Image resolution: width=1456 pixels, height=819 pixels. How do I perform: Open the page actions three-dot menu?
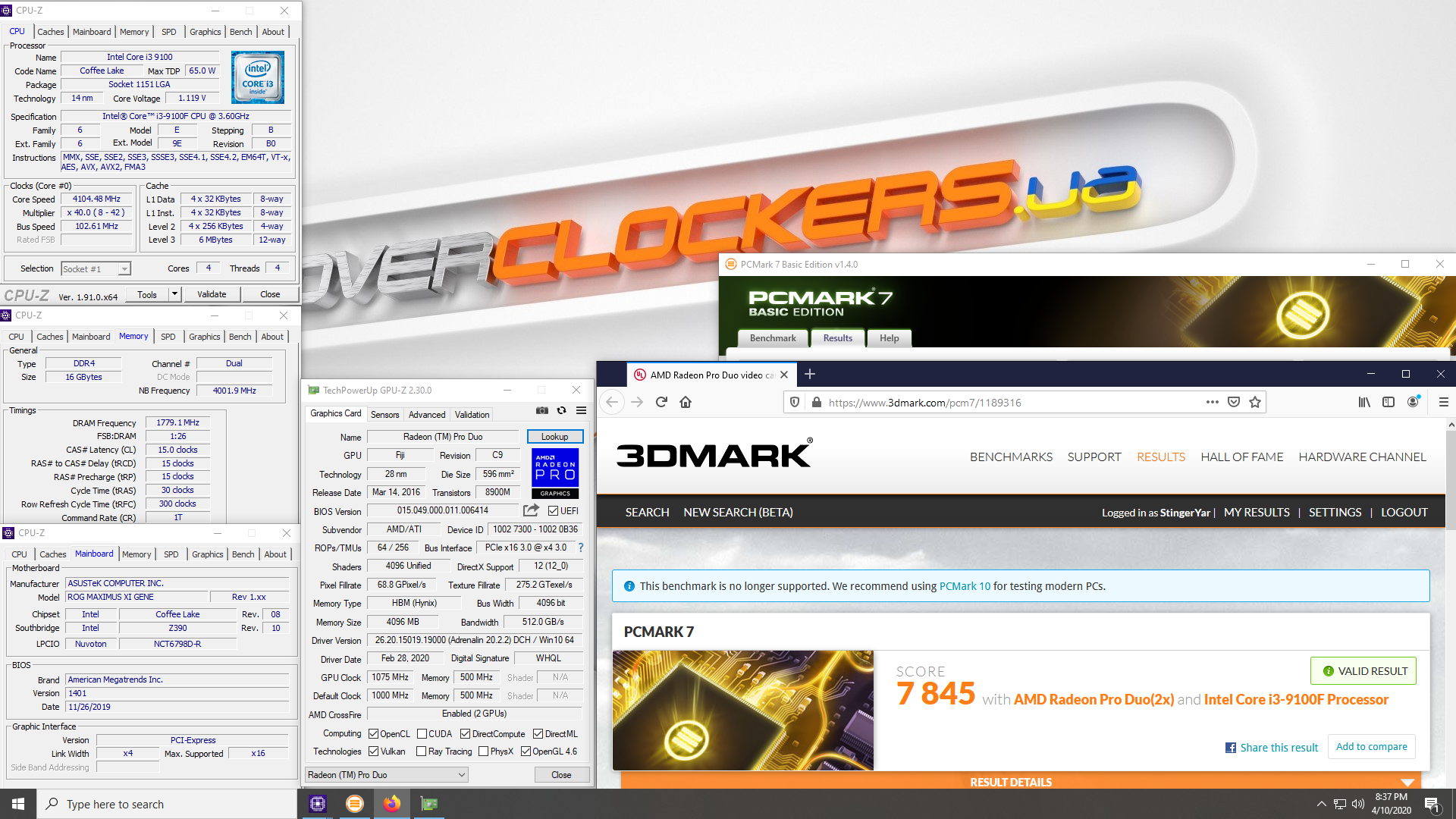click(1212, 402)
